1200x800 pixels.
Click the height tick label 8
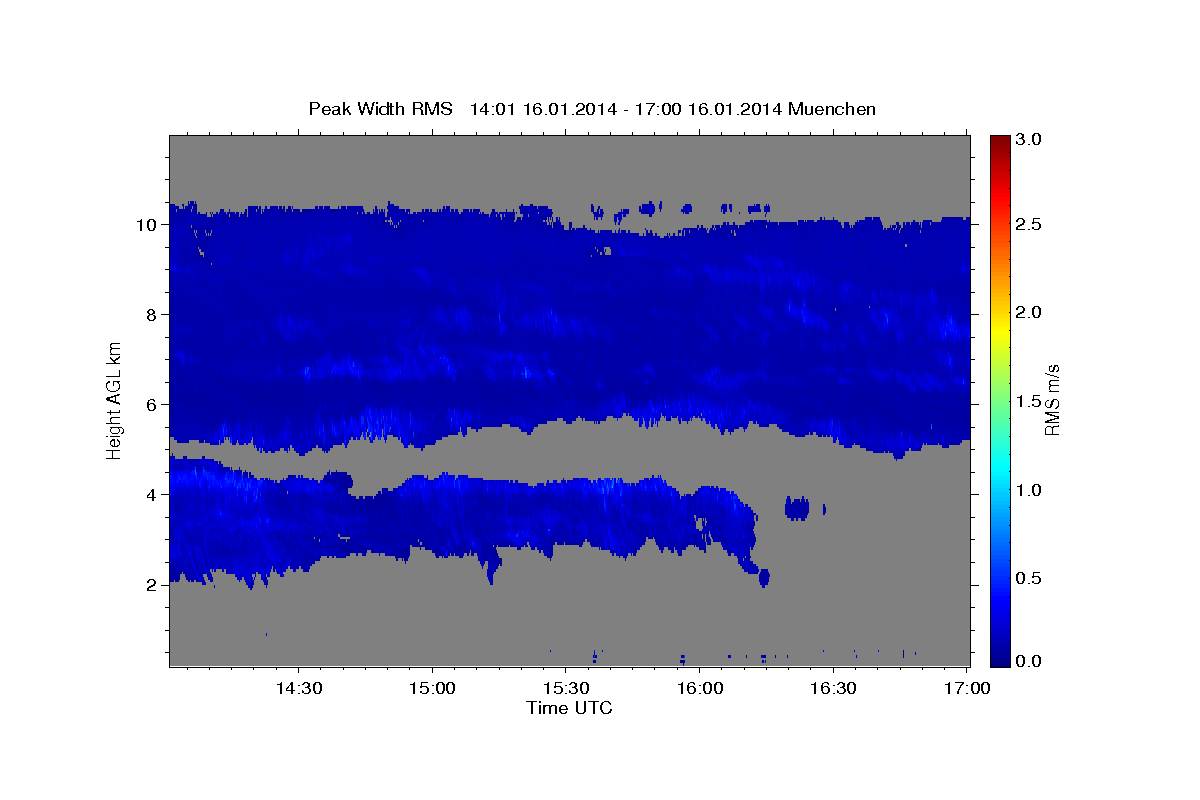coord(154,314)
